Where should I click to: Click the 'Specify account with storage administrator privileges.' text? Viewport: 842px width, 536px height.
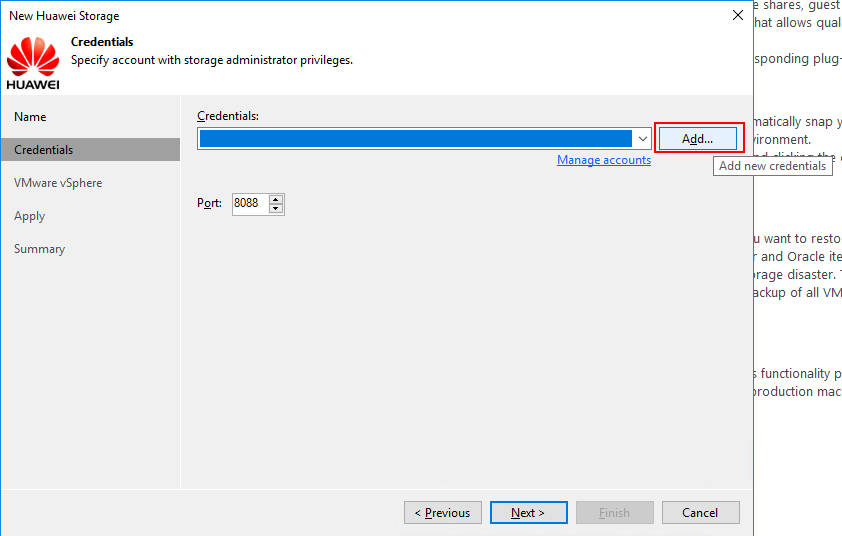coord(212,60)
